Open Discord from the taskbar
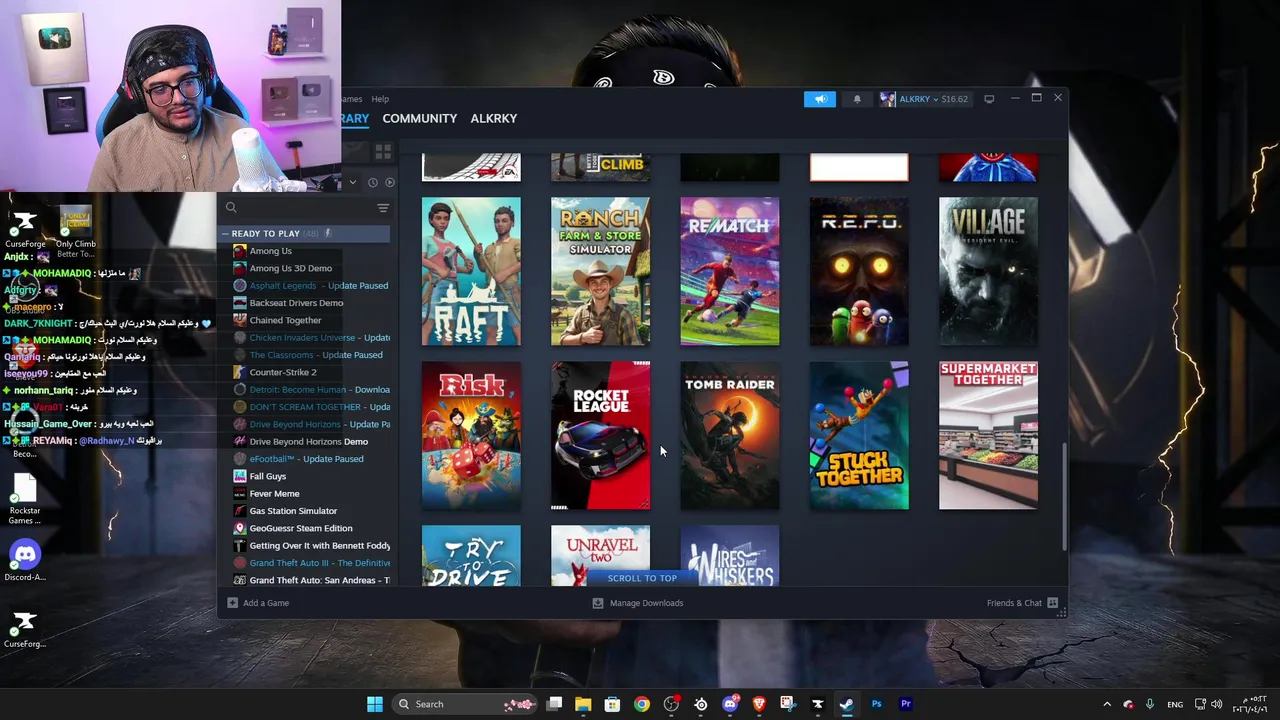Screen dimensions: 1280x720 [730, 704]
